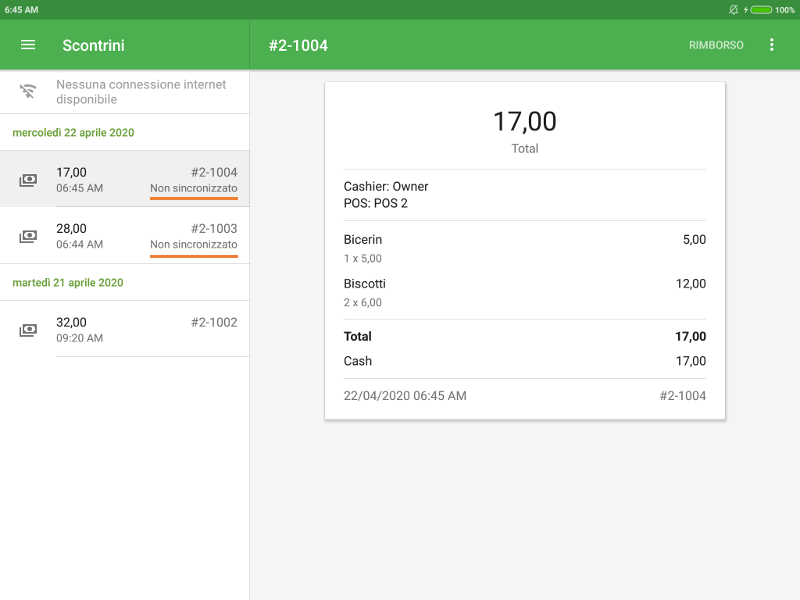Click the charging bolt icon in status bar

(x=745, y=9)
